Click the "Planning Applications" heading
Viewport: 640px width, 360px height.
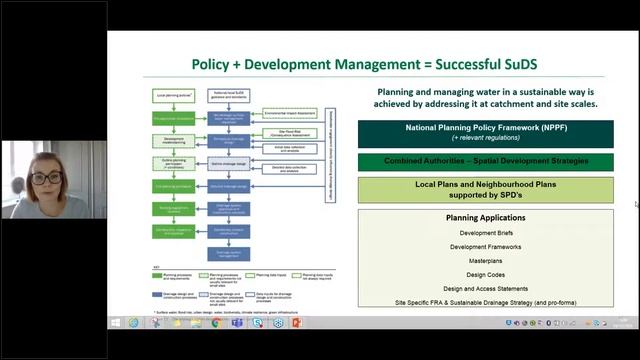pos(486,218)
